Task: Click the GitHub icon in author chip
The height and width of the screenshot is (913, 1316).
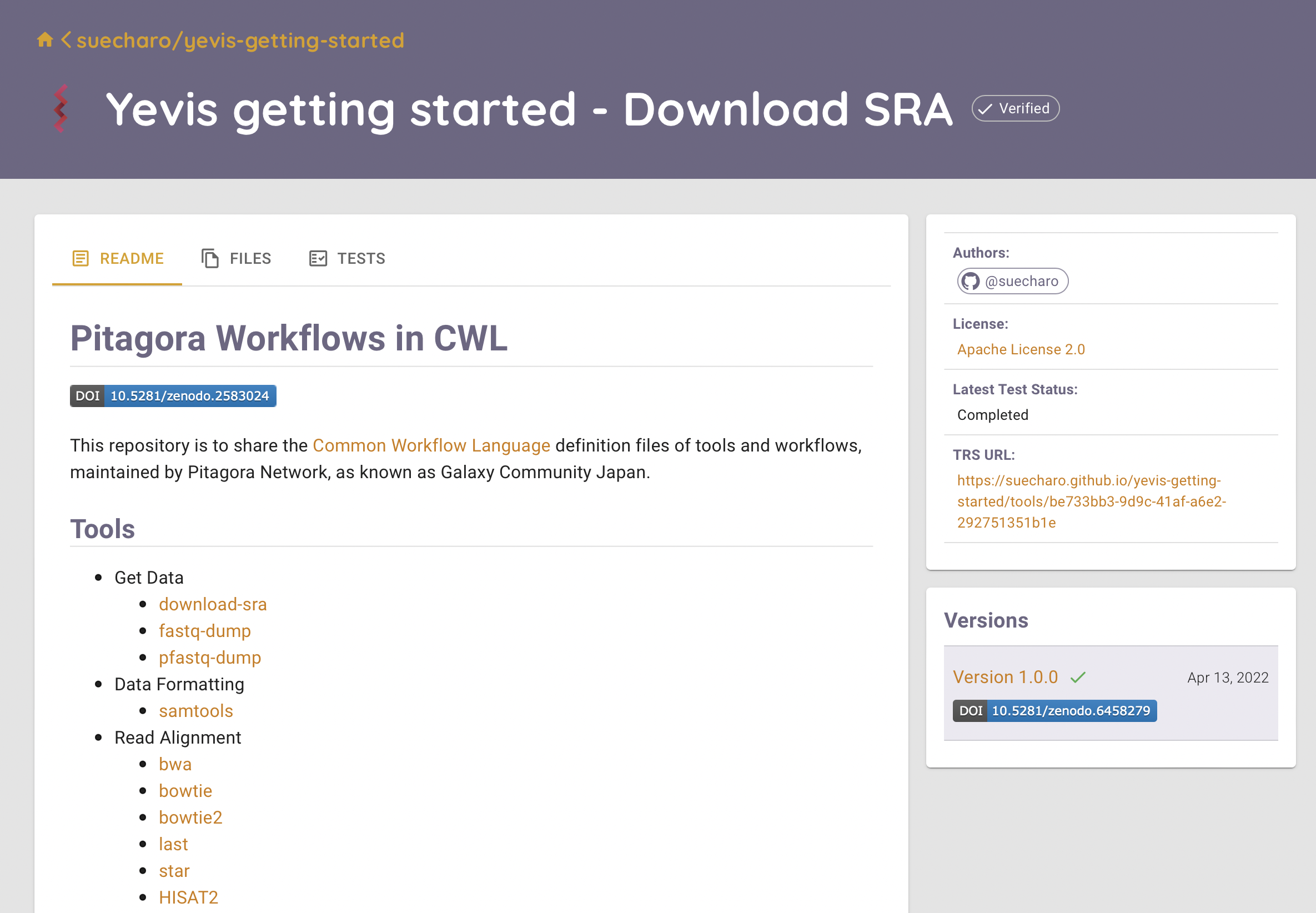Action: tap(971, 282)
